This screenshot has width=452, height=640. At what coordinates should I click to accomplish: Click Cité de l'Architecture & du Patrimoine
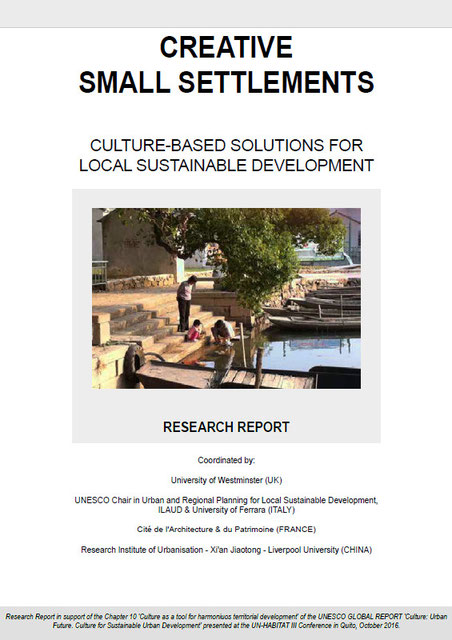226,529
